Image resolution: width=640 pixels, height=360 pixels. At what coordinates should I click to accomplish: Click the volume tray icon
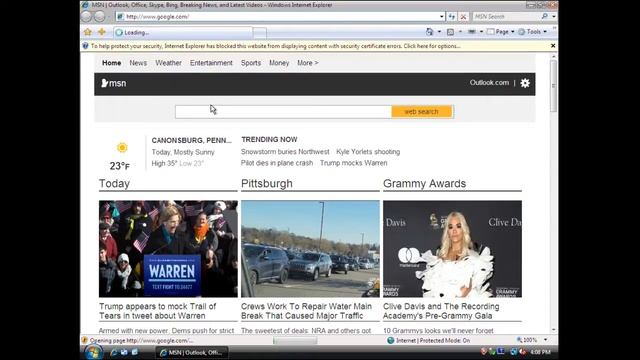[522, 351]
